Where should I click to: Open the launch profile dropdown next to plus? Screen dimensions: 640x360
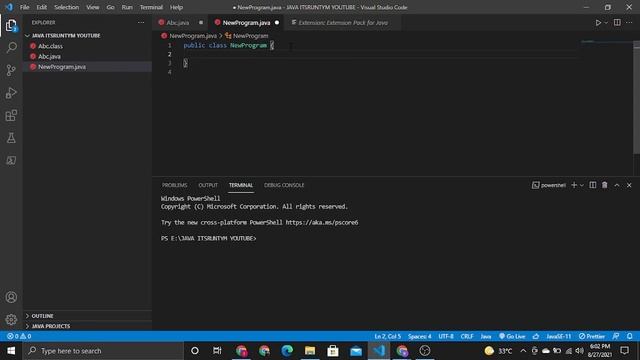(582, 185)
